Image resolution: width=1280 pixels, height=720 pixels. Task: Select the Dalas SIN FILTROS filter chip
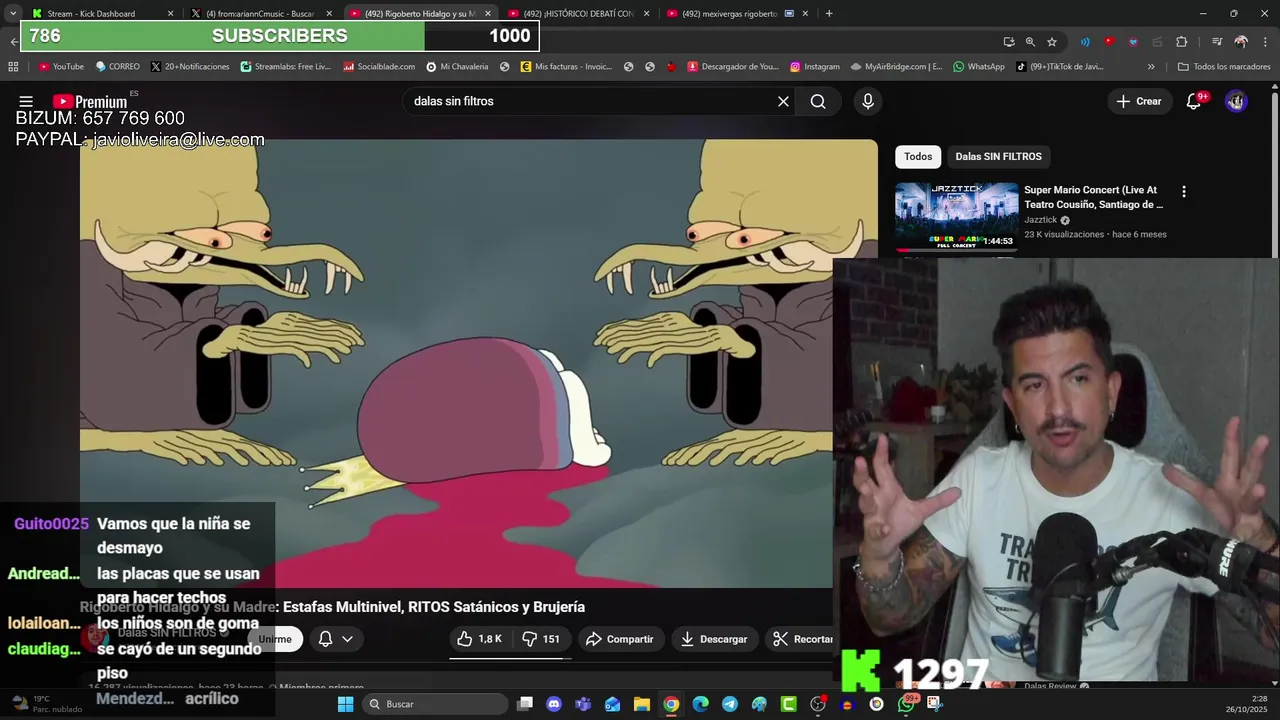point(998,156)
